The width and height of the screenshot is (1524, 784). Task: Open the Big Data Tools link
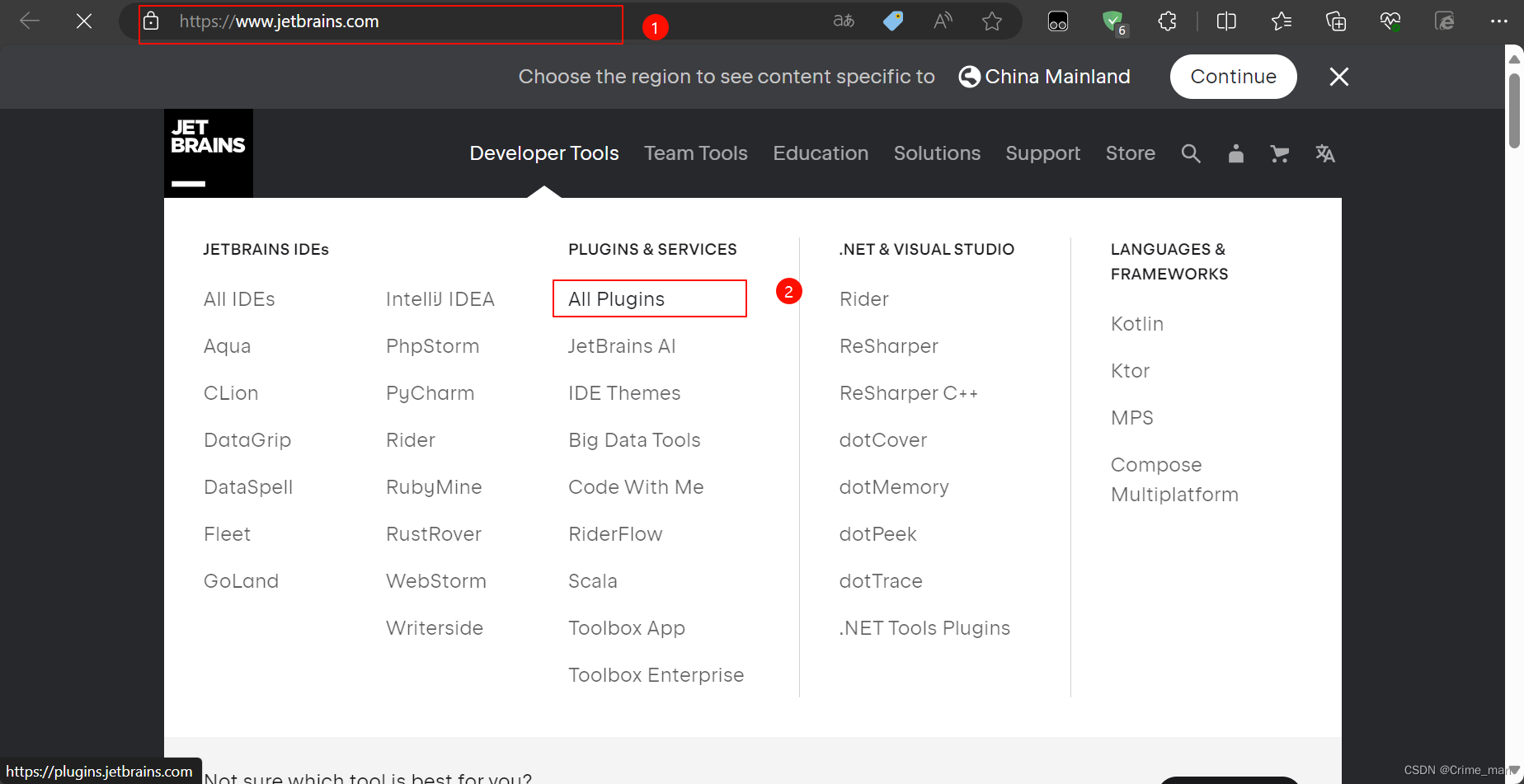[634, 440]
